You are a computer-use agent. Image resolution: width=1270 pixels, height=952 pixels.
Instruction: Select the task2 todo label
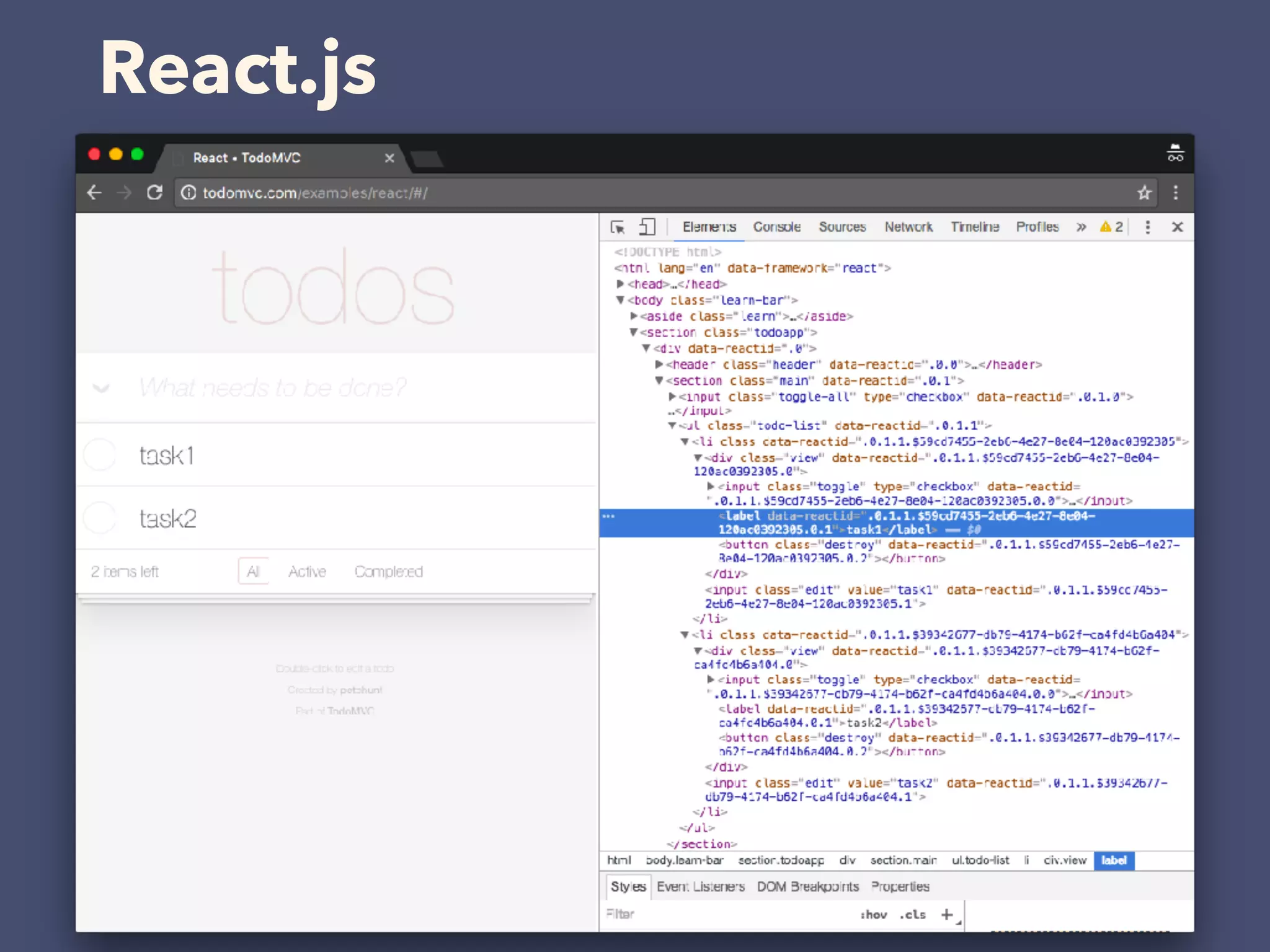click(x=168, y=519)
